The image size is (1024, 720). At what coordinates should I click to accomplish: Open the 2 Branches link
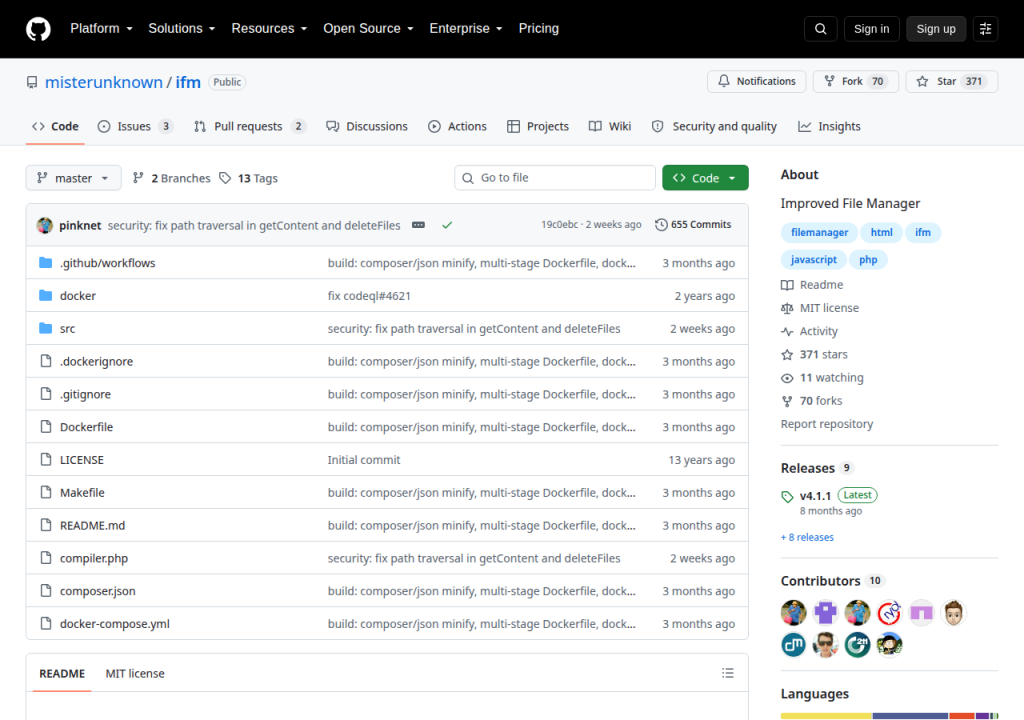point(171,178)
